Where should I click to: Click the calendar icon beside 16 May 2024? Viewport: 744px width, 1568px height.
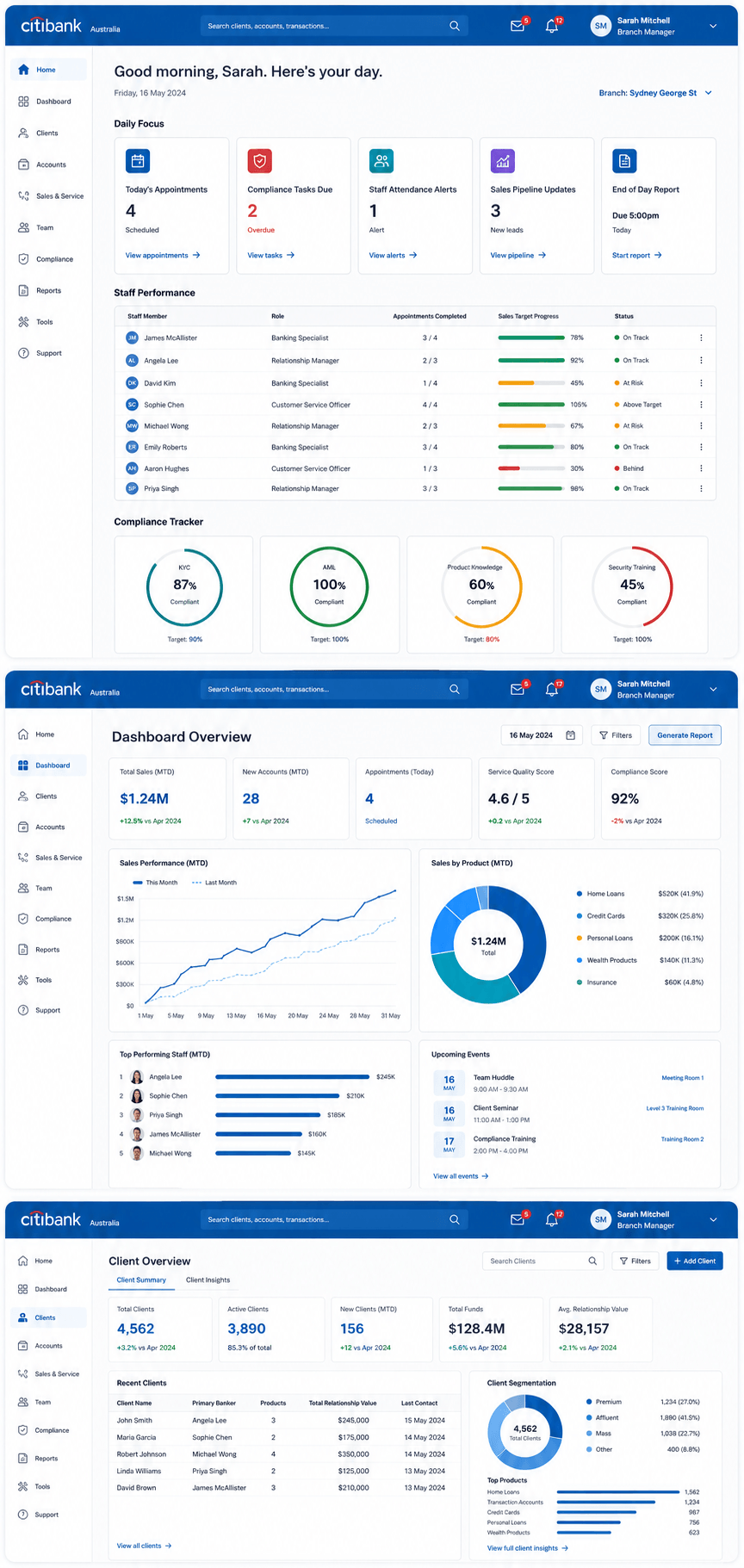tap(571, 735)
